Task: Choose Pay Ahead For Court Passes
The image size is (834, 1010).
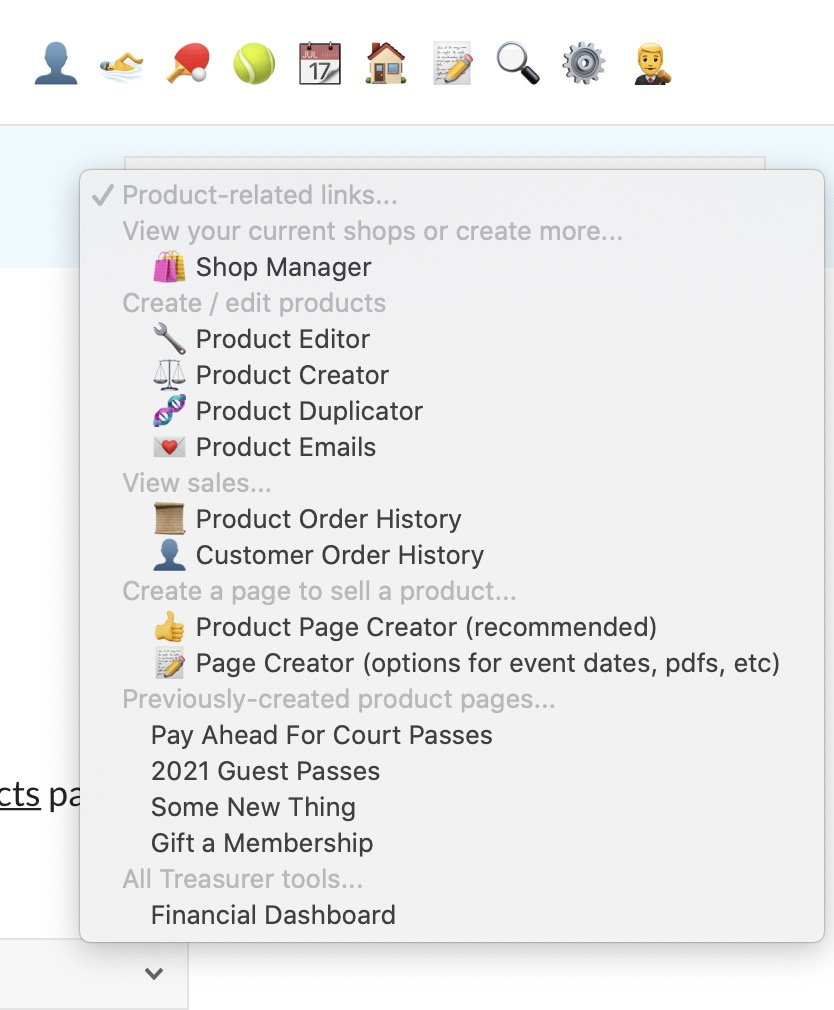Action: (321, 735)
